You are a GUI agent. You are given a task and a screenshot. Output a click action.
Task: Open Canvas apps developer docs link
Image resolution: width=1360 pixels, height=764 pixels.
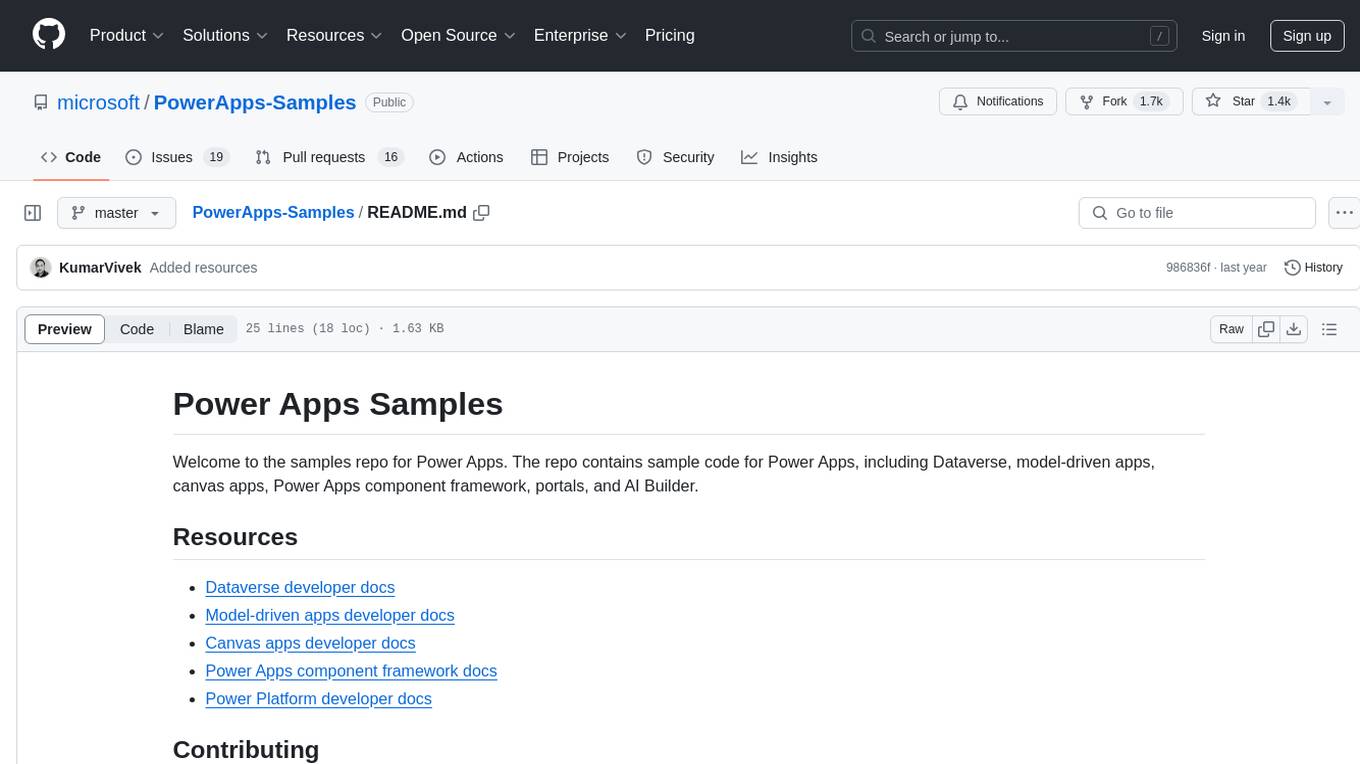(x=310, y=643)
